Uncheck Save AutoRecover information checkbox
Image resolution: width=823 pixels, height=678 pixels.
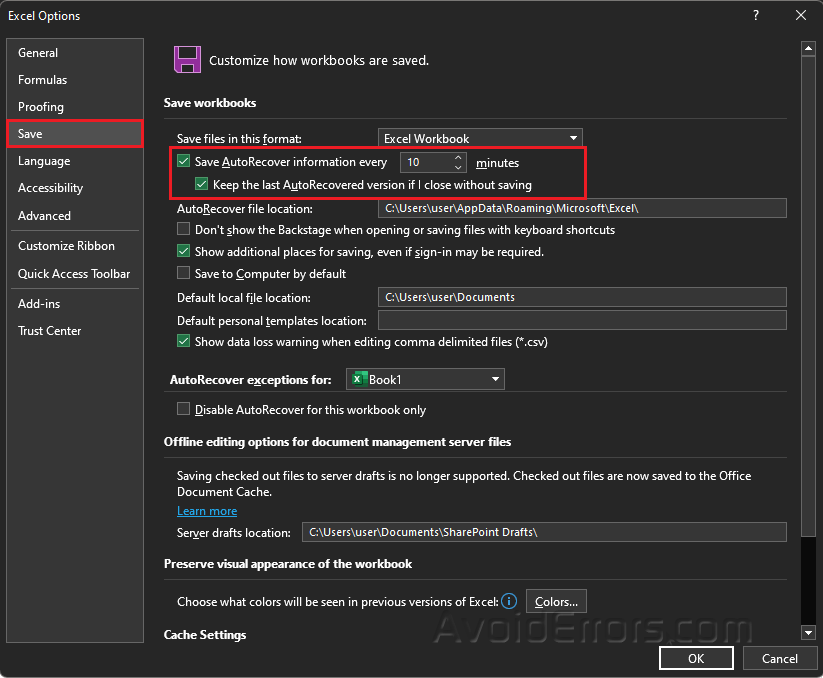(183, 162)
